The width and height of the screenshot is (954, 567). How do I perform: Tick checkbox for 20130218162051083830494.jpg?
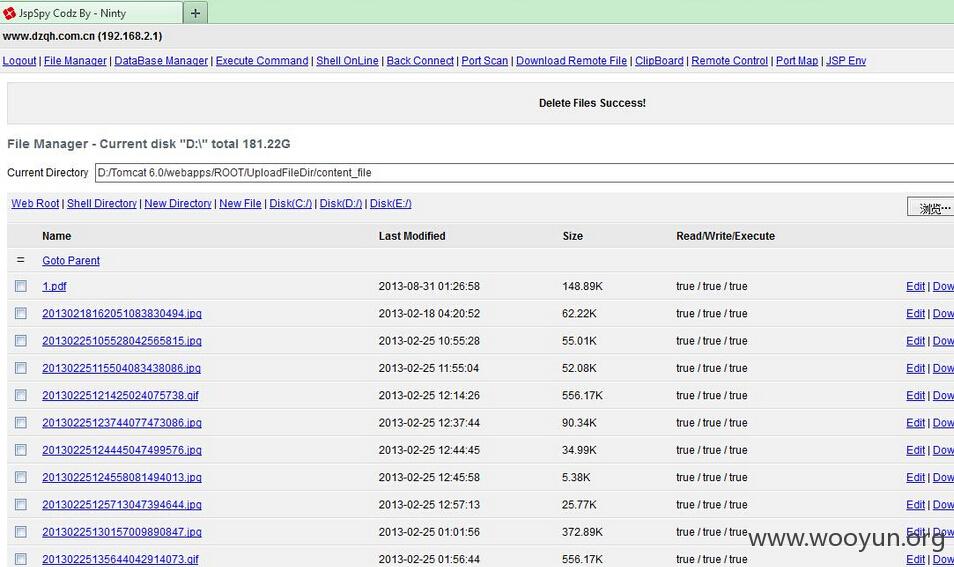[21, 313]
